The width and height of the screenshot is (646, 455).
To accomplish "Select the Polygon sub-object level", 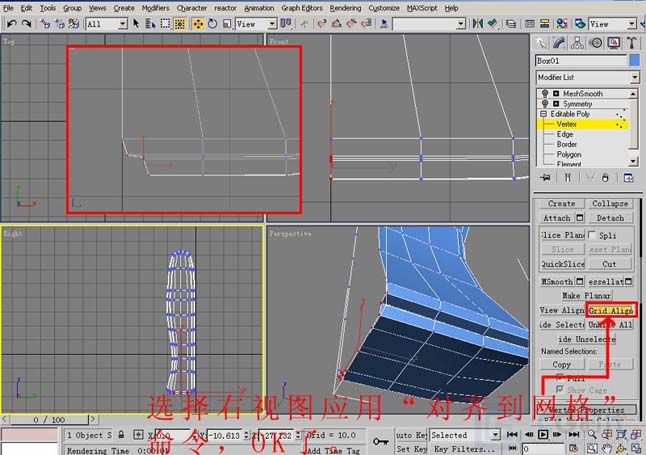I will click(x=569, y=155).
